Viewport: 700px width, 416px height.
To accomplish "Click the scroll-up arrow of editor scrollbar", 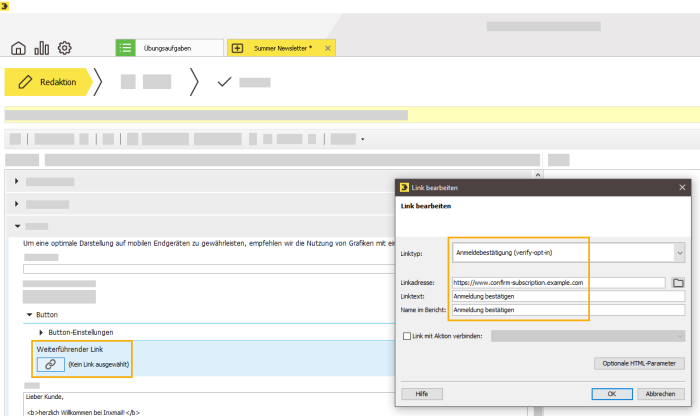I will (538, 175).
